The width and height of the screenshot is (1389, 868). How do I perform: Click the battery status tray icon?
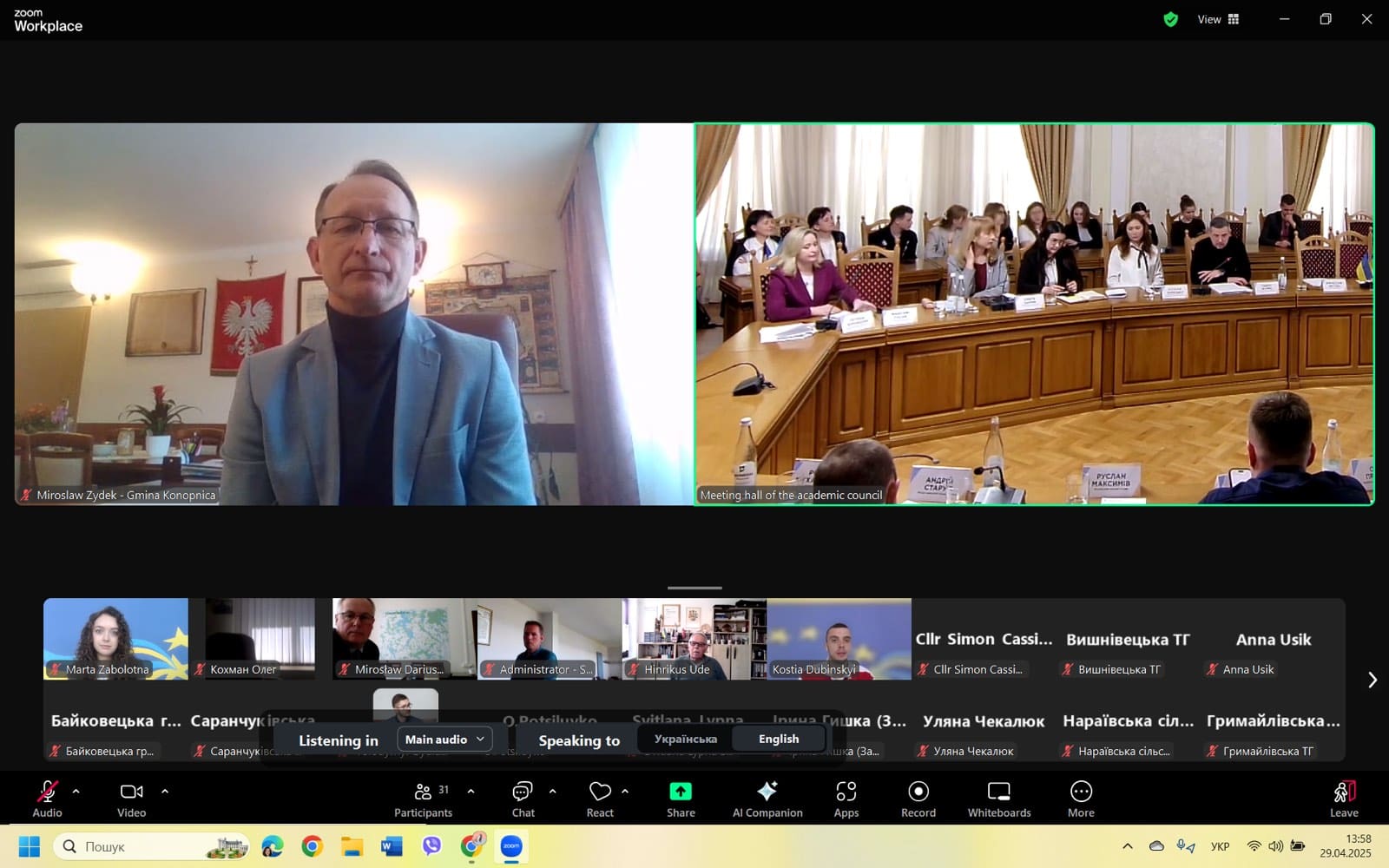1298,846
